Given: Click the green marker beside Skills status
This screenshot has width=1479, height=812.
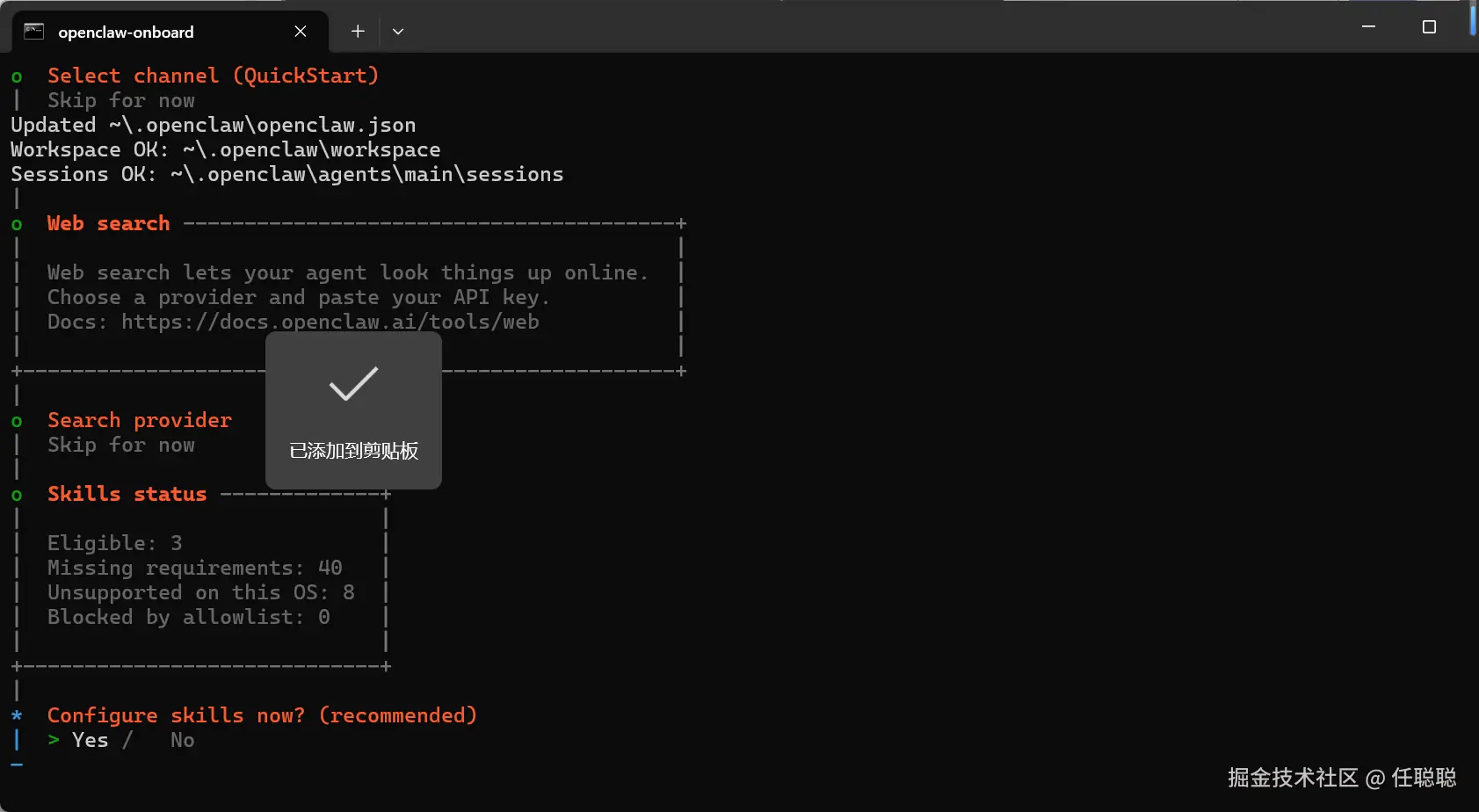Looking at the screenshot, I should (17, 495).
